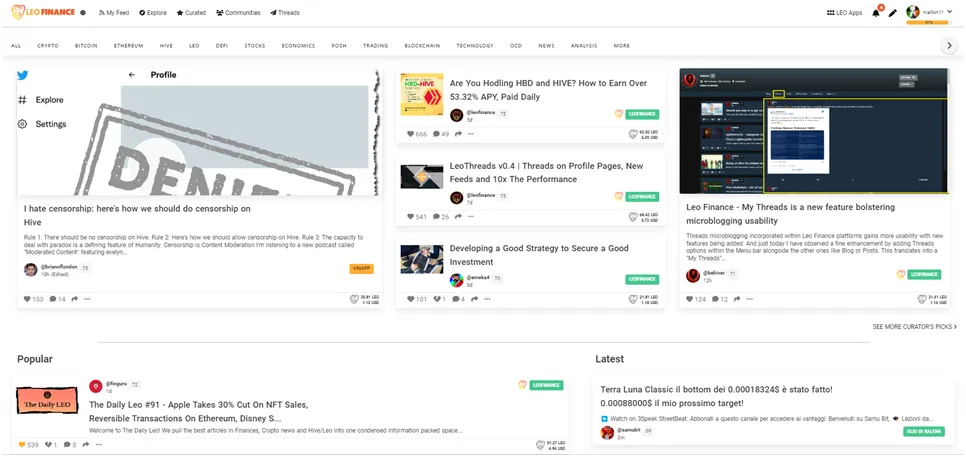Open the LeoFinance home logo
Viewport: 966px width, 457px height.
[43, 12]
